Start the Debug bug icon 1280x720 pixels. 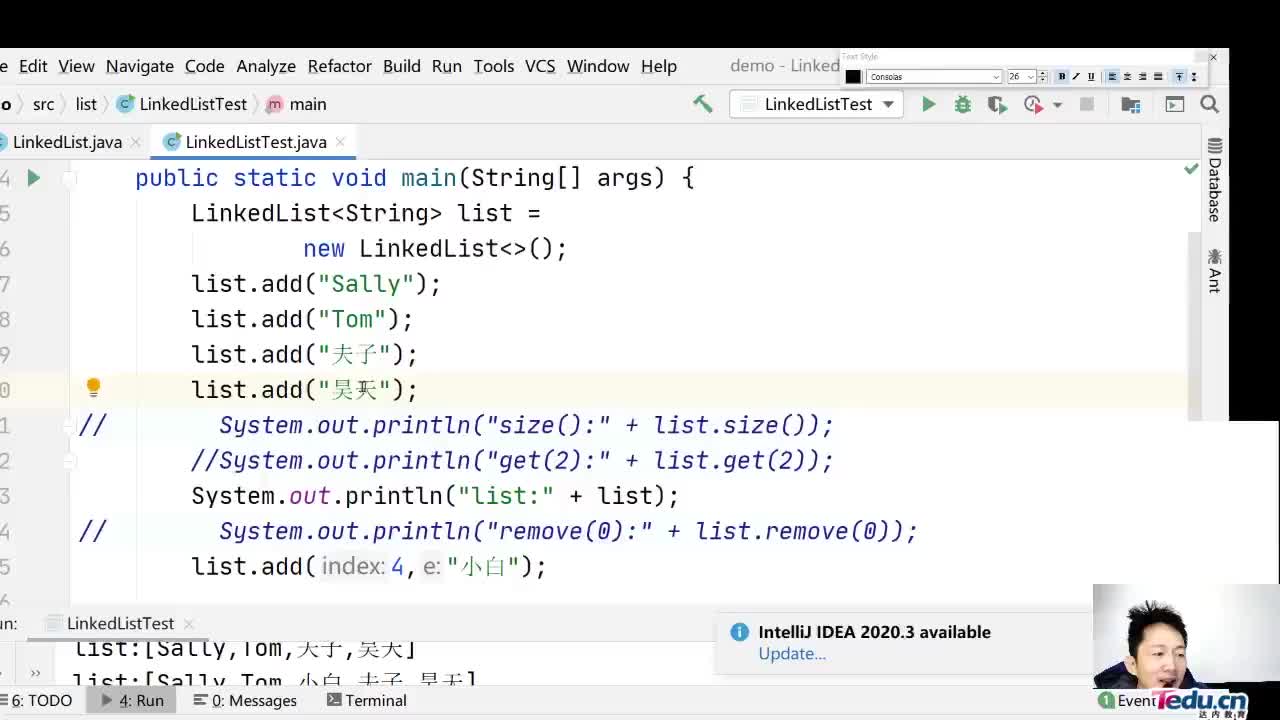962,104
